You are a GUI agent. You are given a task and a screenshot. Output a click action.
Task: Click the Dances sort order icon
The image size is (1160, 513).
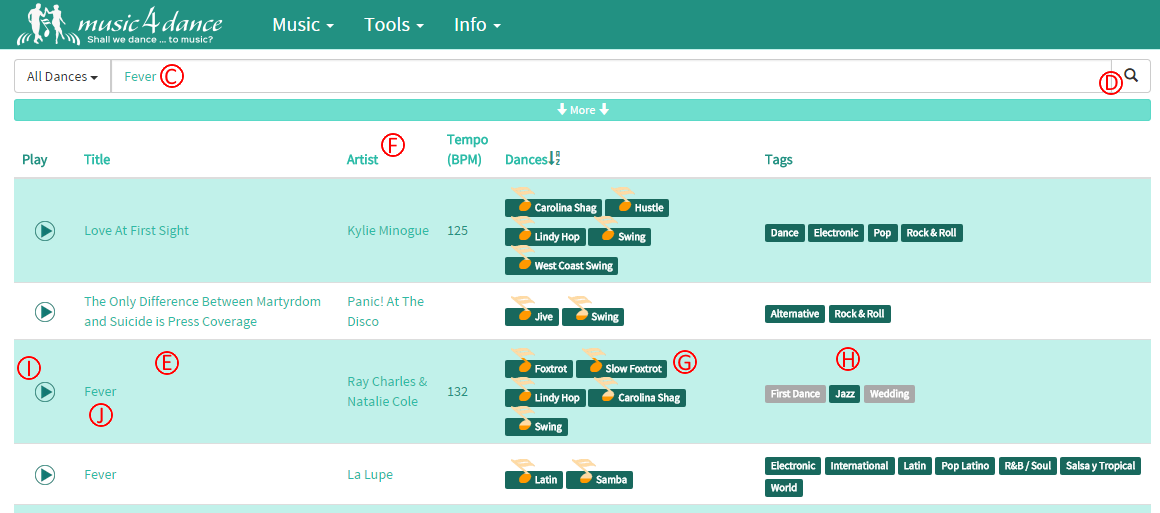click(555, 159)
